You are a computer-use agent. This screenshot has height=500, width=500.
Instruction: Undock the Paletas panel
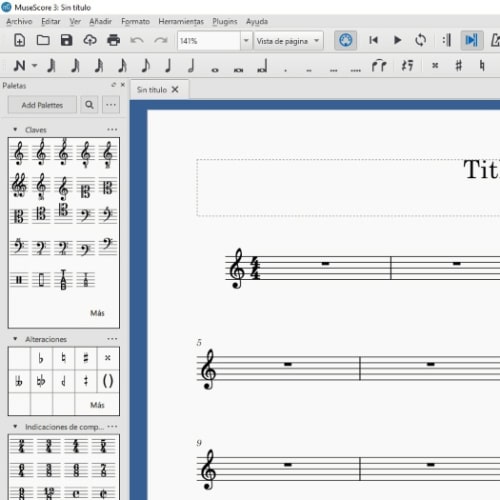114,85
